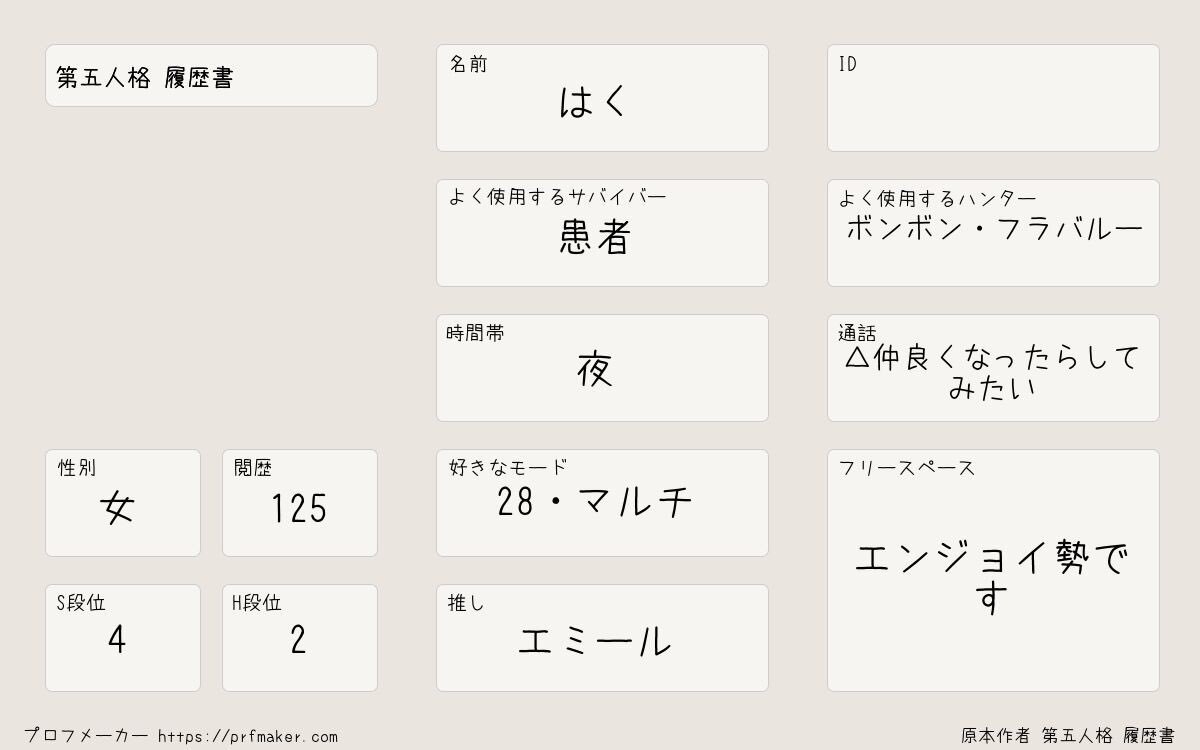The image size is (1200, 750).
Task: Click the H段位 field showing 2
Action: coord(300,638)
